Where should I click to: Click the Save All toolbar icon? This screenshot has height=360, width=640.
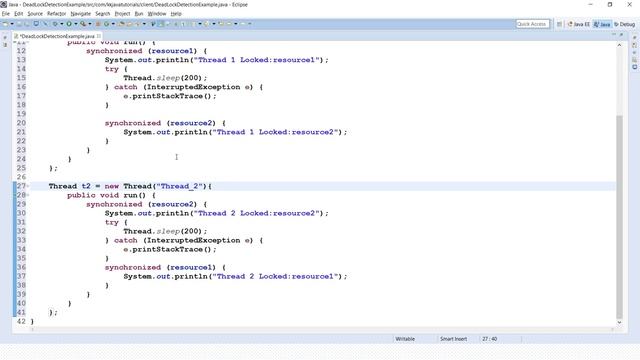click(27, 24)
